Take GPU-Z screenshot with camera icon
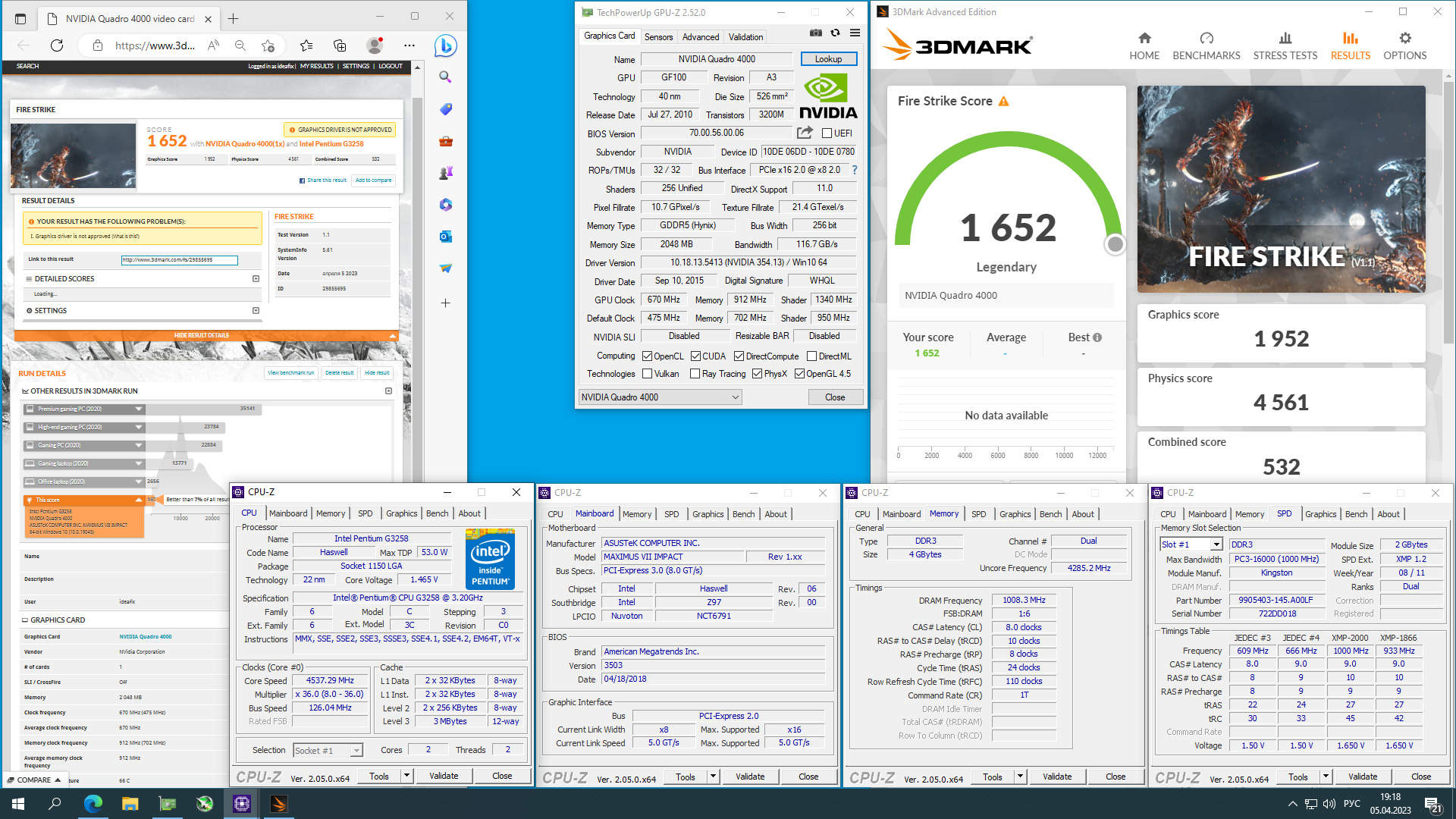 click(x=815, y=33)
